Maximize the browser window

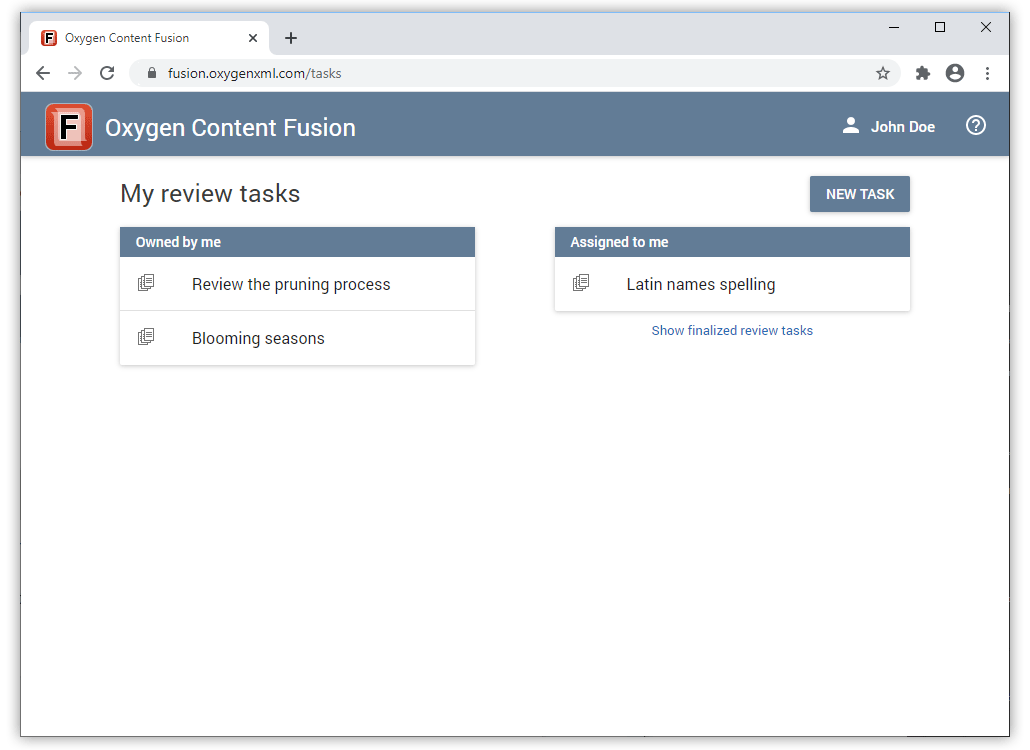point(939,27)
